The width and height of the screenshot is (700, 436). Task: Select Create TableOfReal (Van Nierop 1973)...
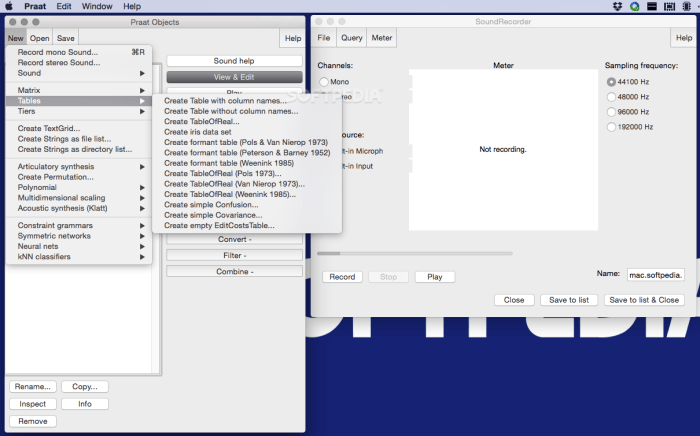247,184
